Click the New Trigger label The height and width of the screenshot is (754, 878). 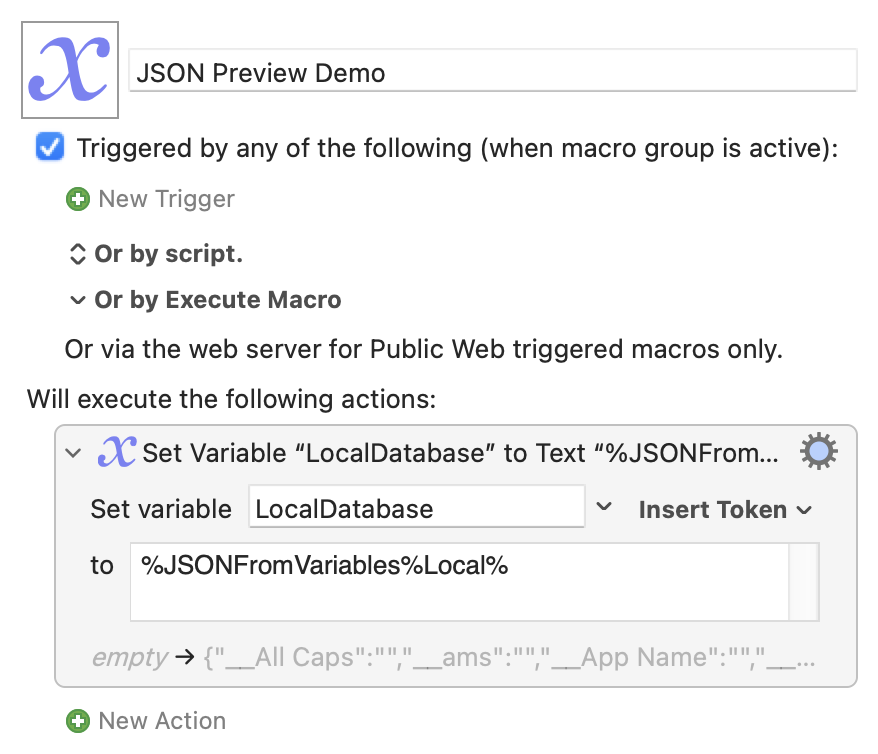coord(166,199)
